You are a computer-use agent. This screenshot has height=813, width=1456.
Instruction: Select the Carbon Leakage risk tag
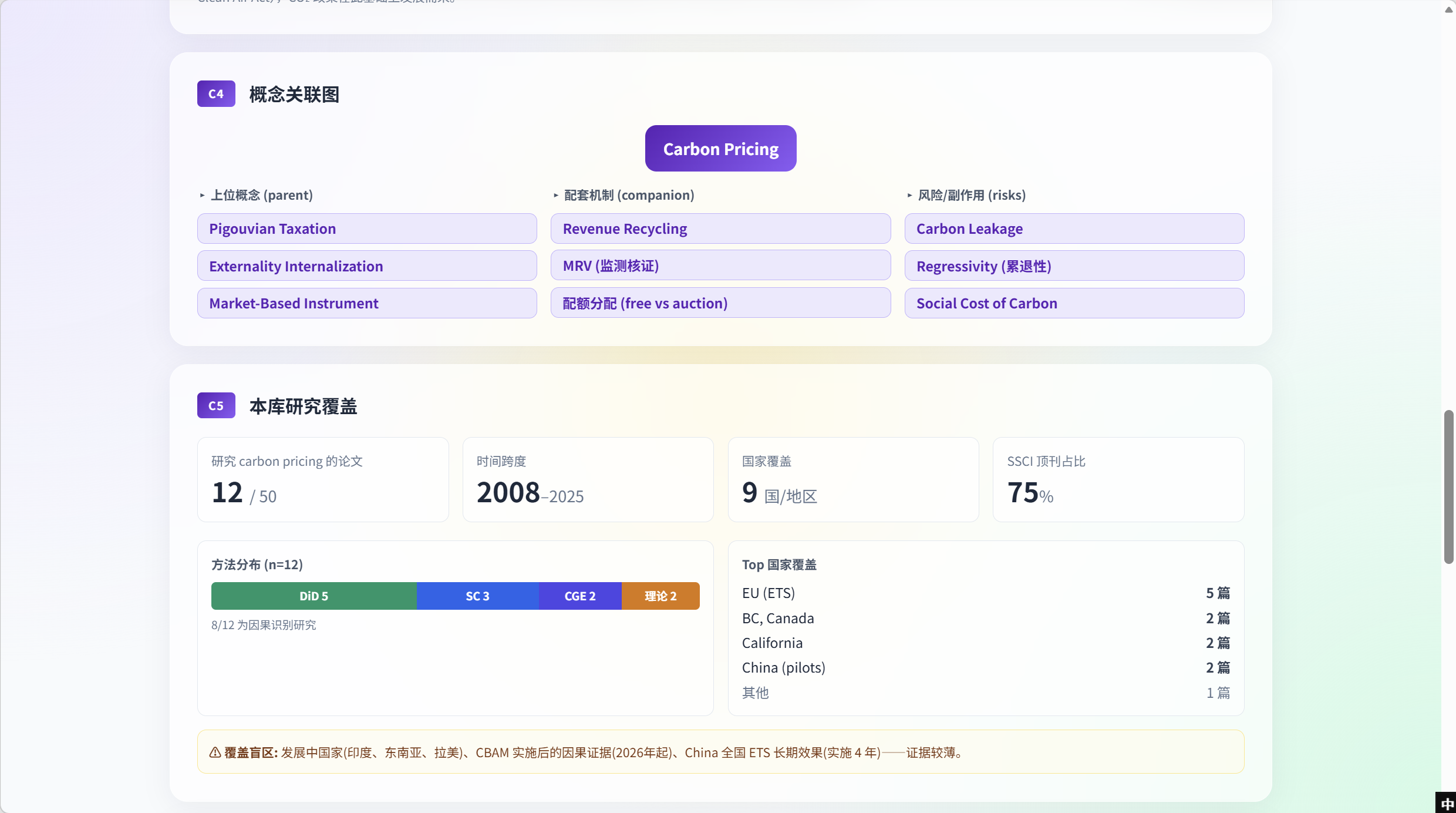pyautogui.click(x=1074, y=229)
